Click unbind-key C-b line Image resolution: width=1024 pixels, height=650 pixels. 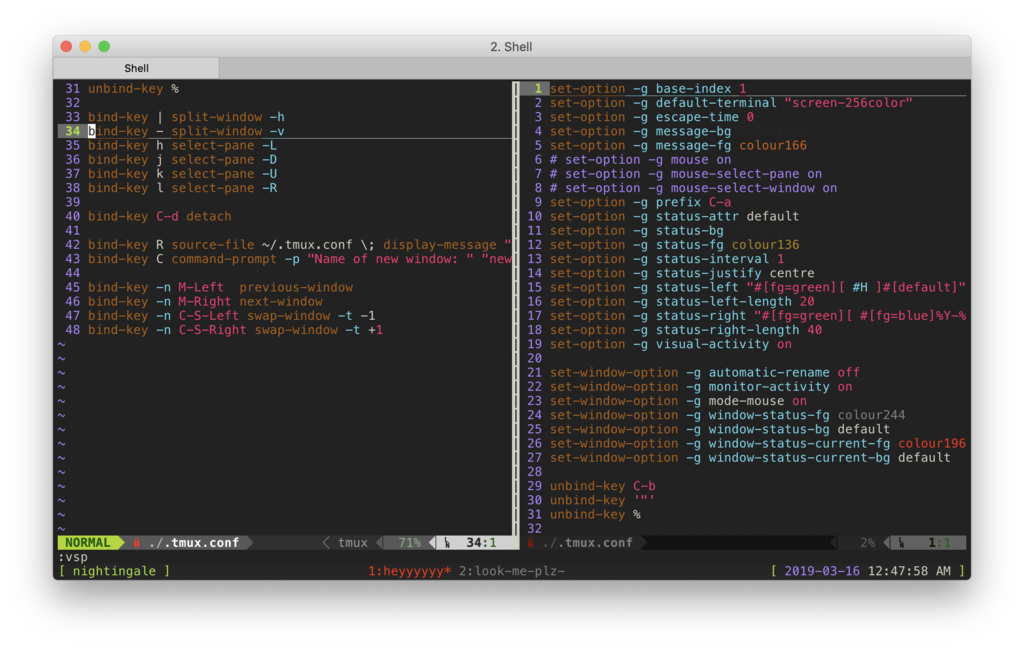pyautogui.click(x=602, y=486)
